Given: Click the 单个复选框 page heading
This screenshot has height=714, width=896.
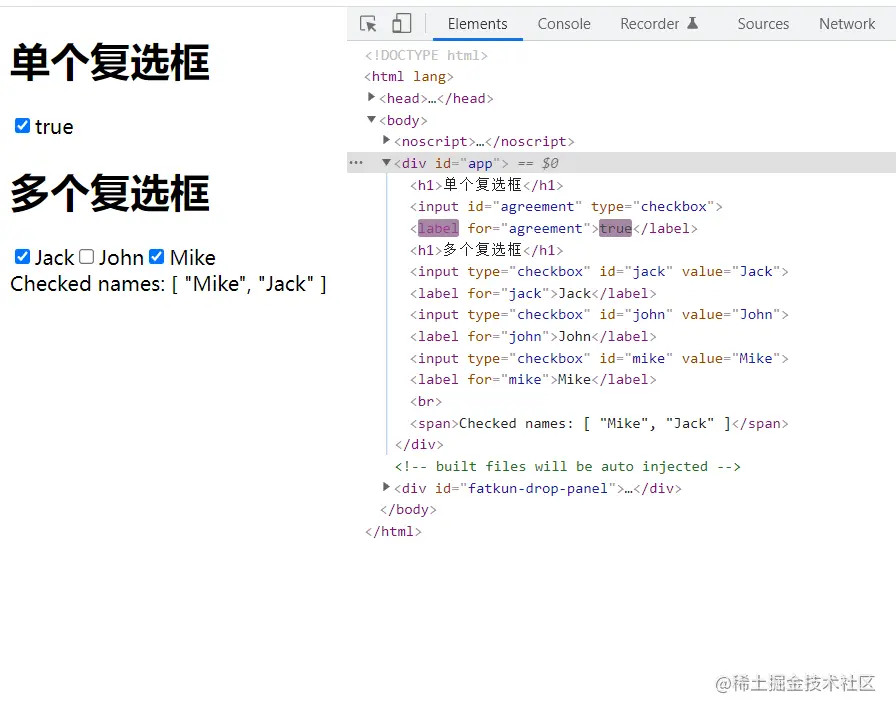Looking at the screenshot, I should [110, 62].
